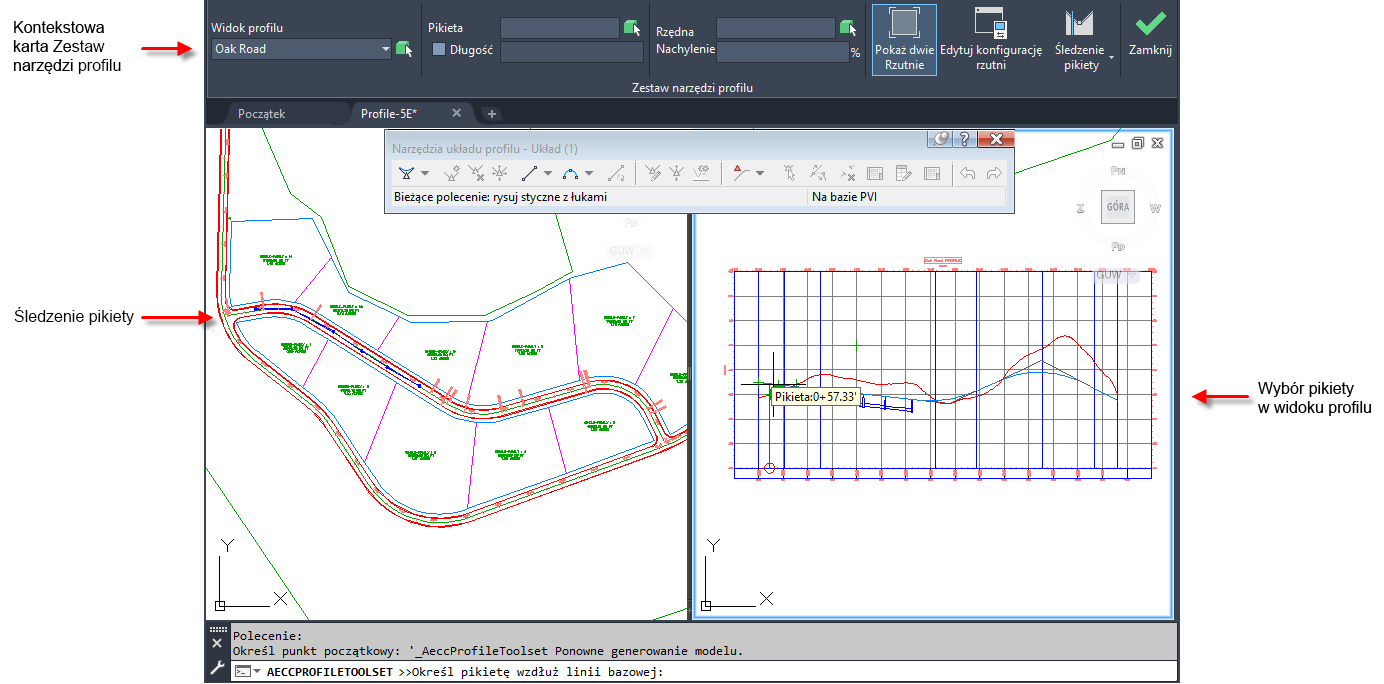The width and height of the screenshot is (1384, 684).
Task: Select the Profile-5E* drawing tab
Action: point(389,113)
